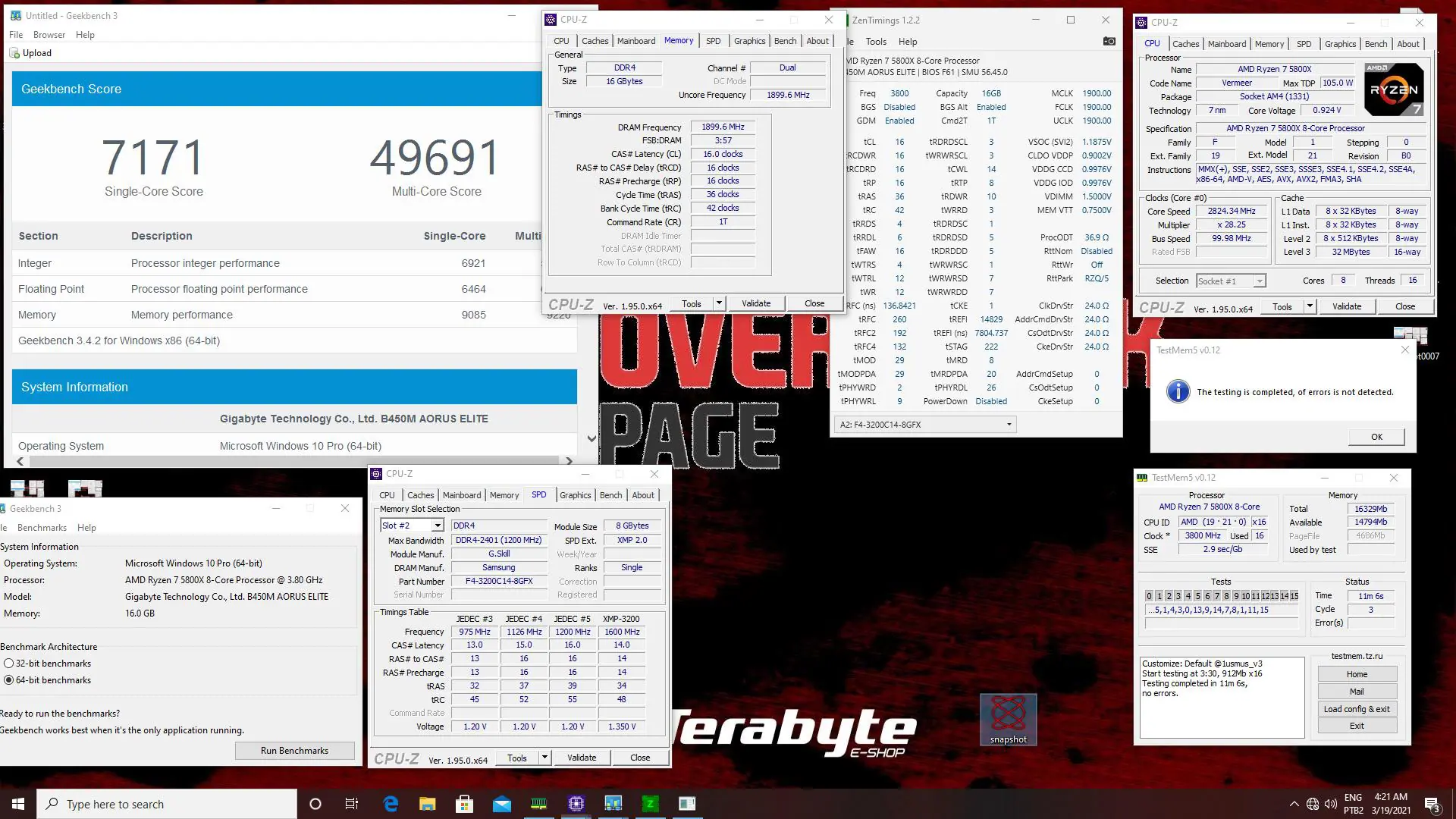Image resolution: width=1456 pixels, height=819 pixels.
Task: Click the Exit button in TestMem5
Action: [1357, 726]
